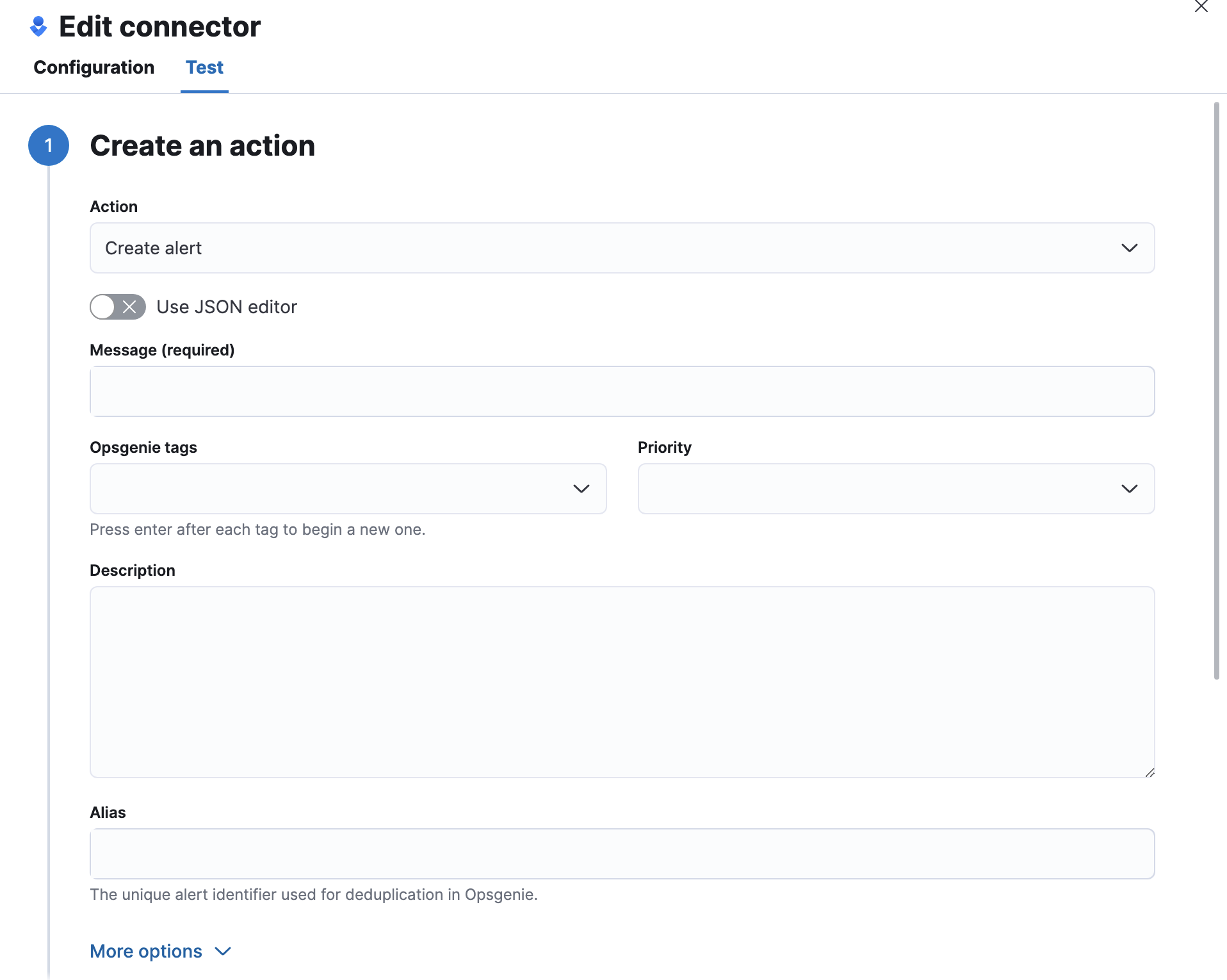Click the Alias input field
1227x980 pixels.
[x=621, y=854]
